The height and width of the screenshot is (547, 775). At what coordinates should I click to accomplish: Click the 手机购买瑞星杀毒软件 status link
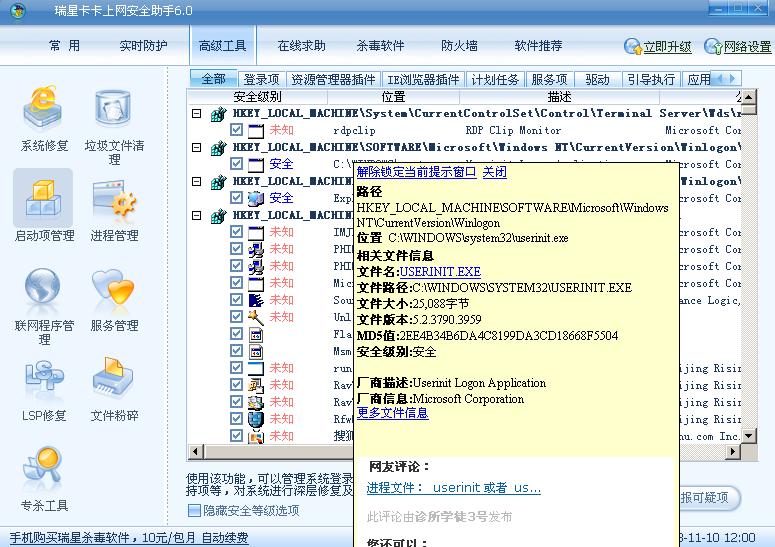(129, 538)
